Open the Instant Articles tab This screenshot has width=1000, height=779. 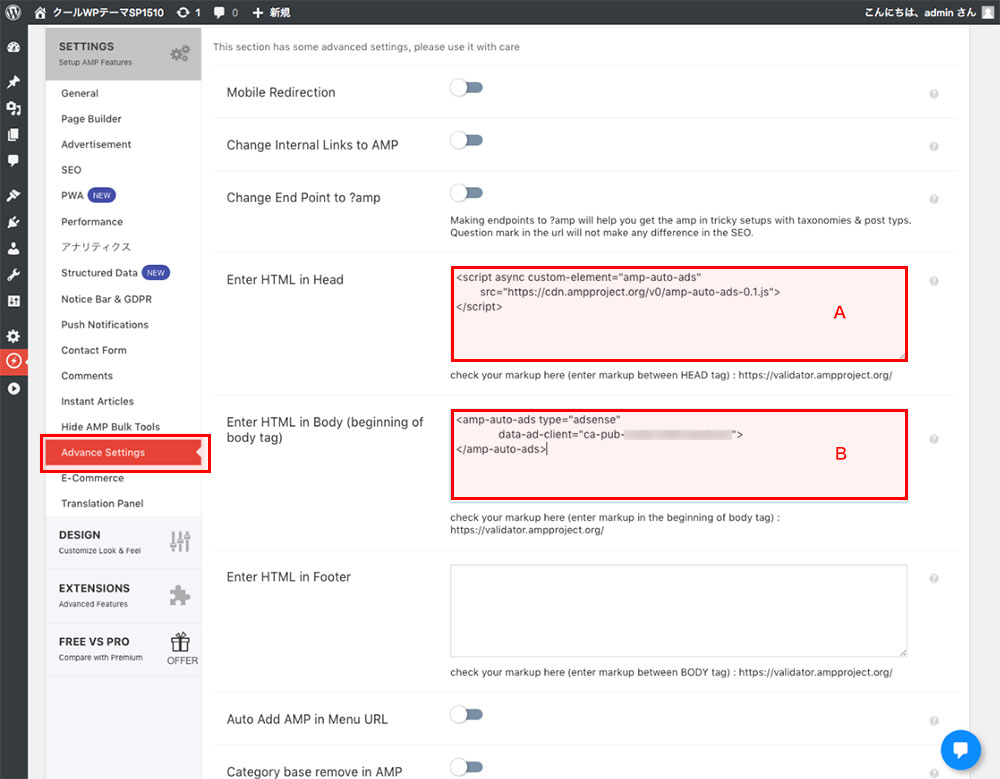(98, 401)
